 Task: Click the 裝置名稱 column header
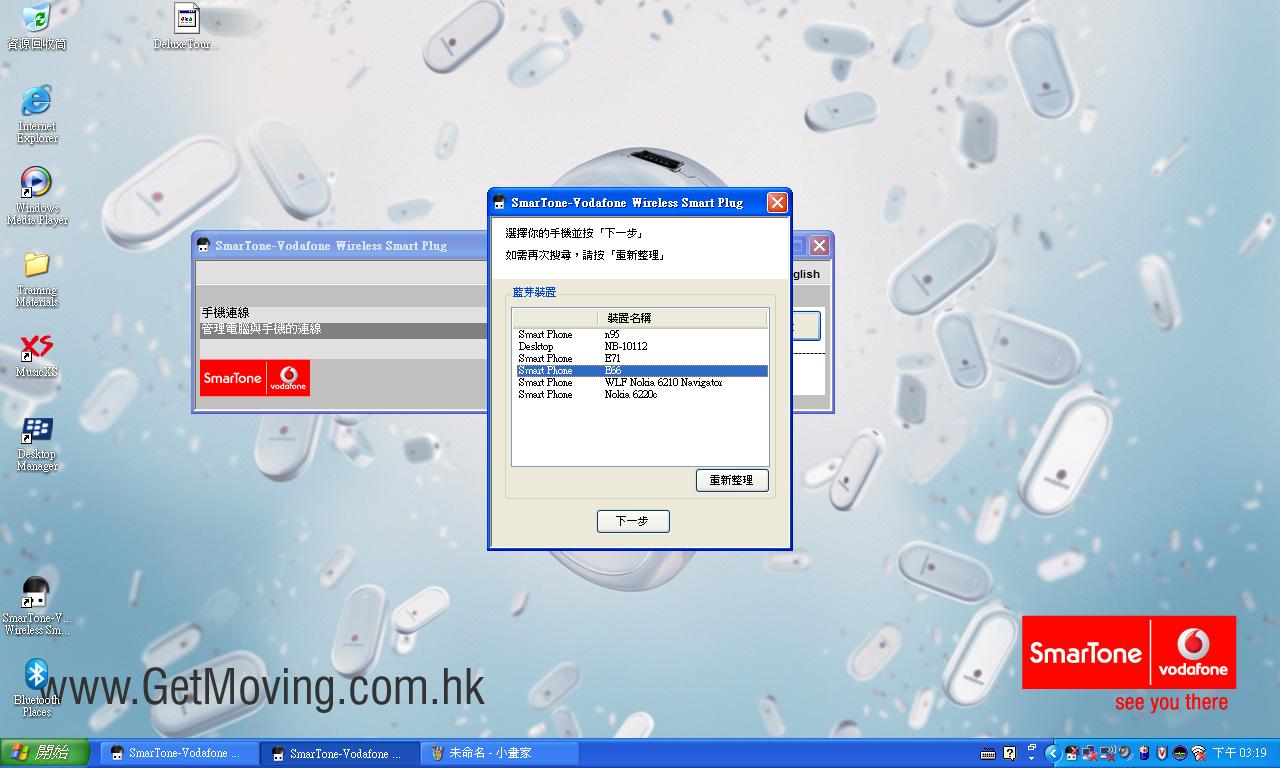pos(629,318)
